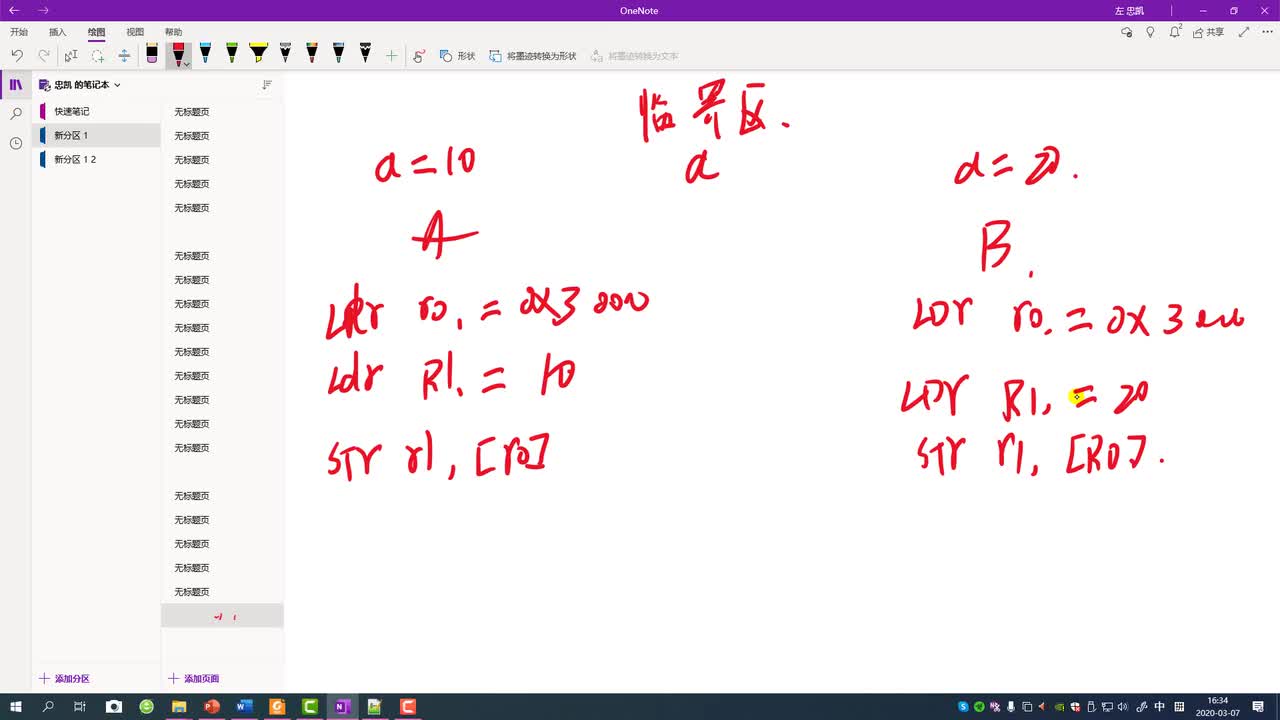This screenshot has width=1280, height=720.
Task: Open the 形状 shapes gallery
Action: pos(457,56)
